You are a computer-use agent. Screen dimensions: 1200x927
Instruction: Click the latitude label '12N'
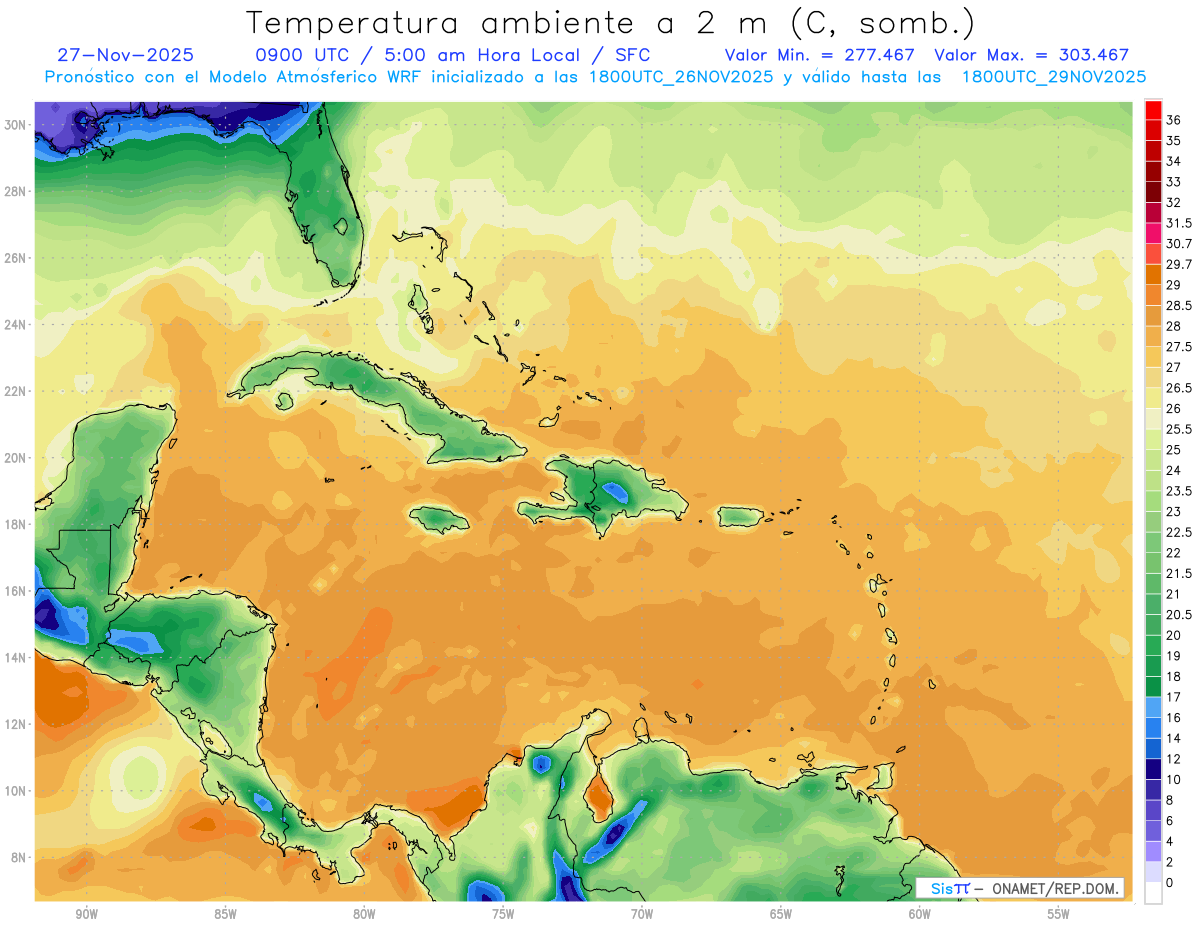pos(16,724)
